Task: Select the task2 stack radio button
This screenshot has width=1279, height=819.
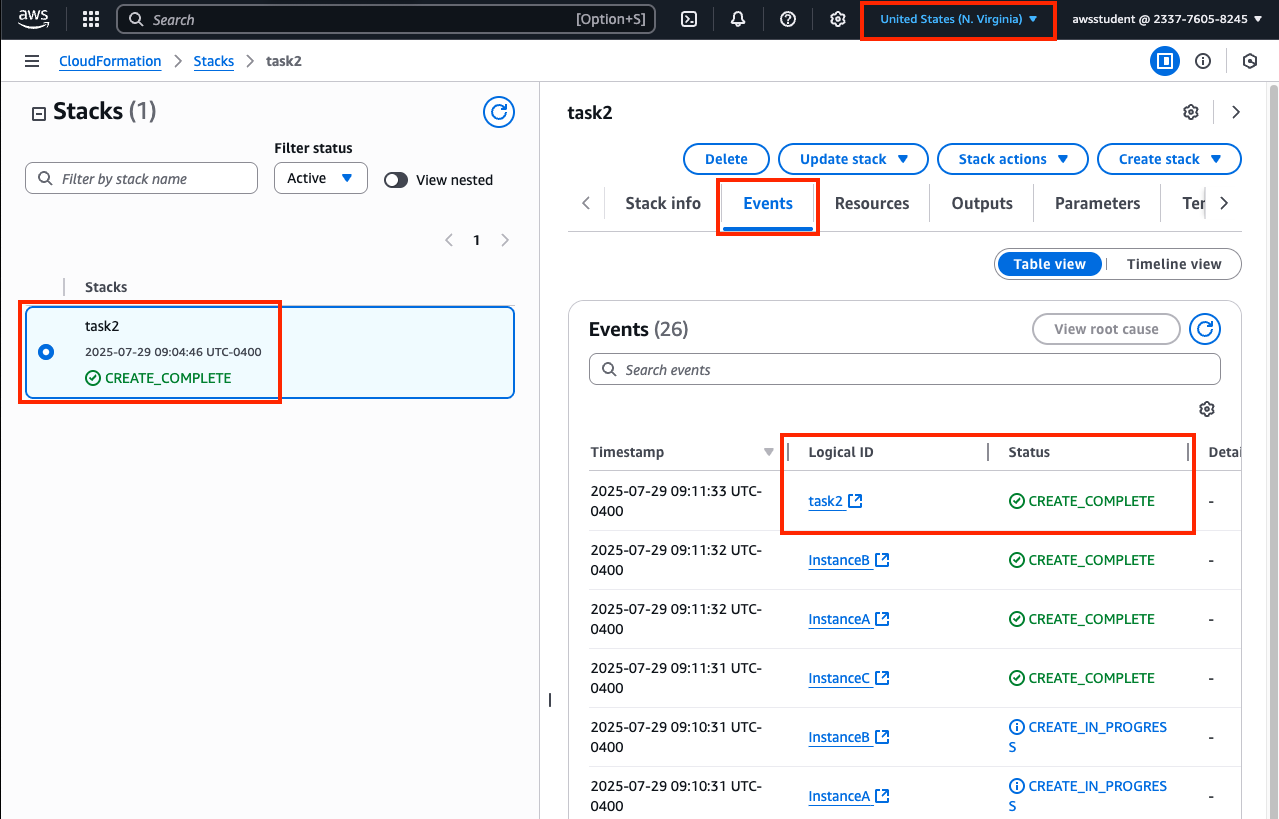Action: pos(45,352)
